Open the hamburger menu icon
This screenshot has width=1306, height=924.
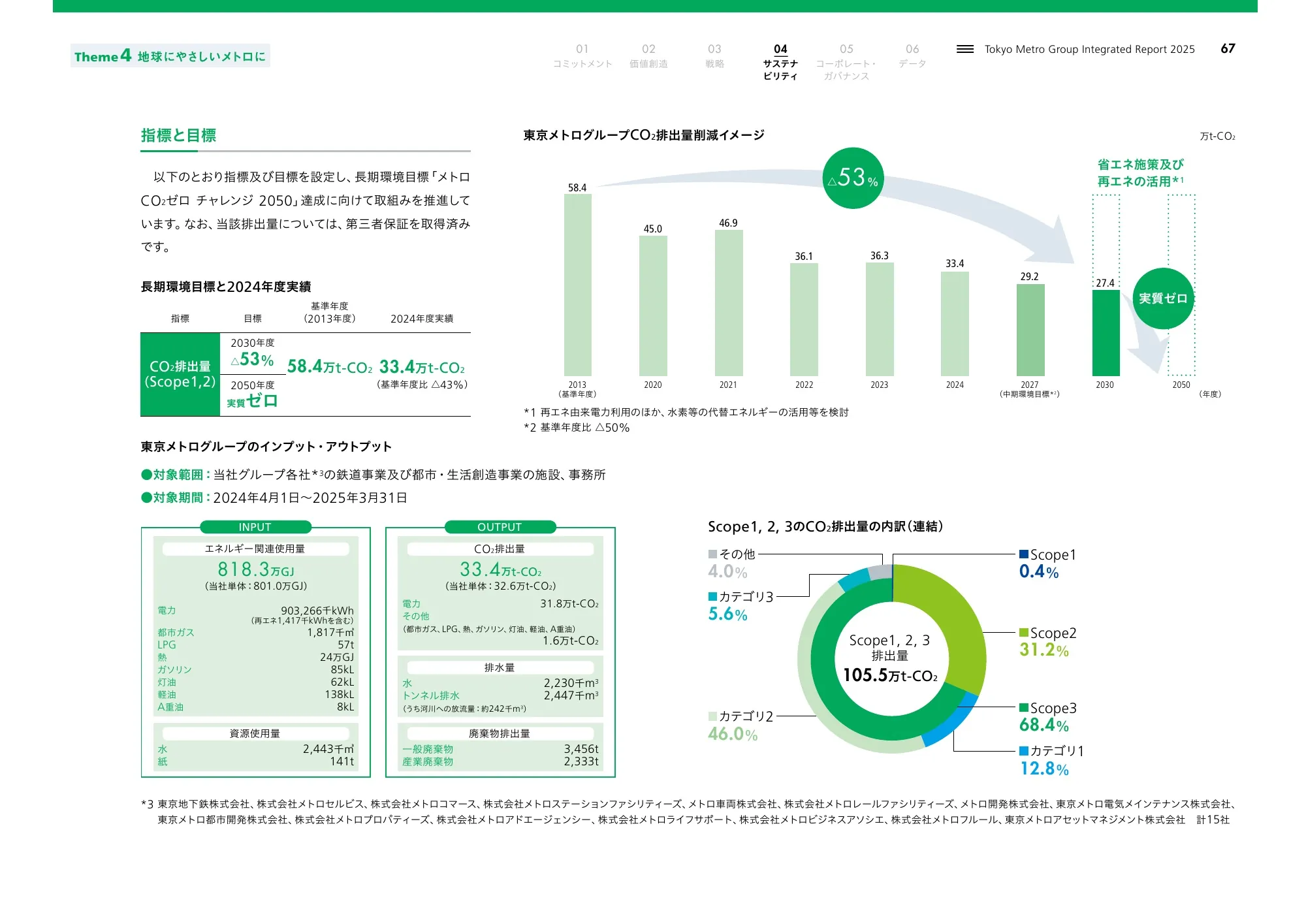(964, 49)
